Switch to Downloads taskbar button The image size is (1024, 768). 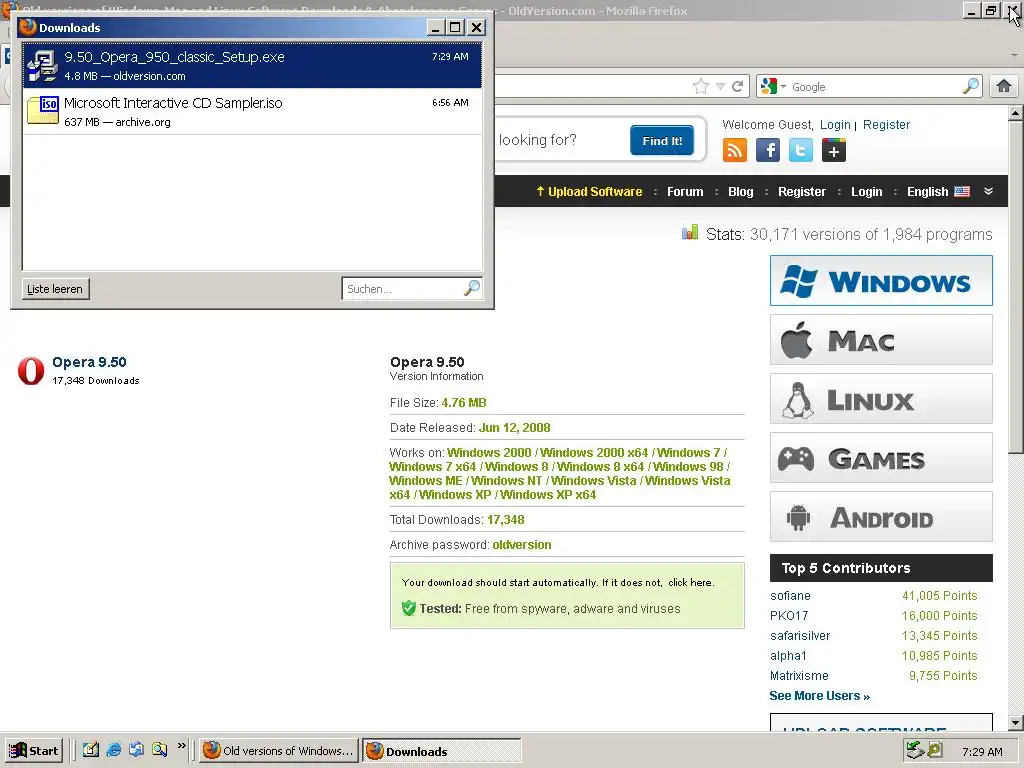(x=442, y=751)
